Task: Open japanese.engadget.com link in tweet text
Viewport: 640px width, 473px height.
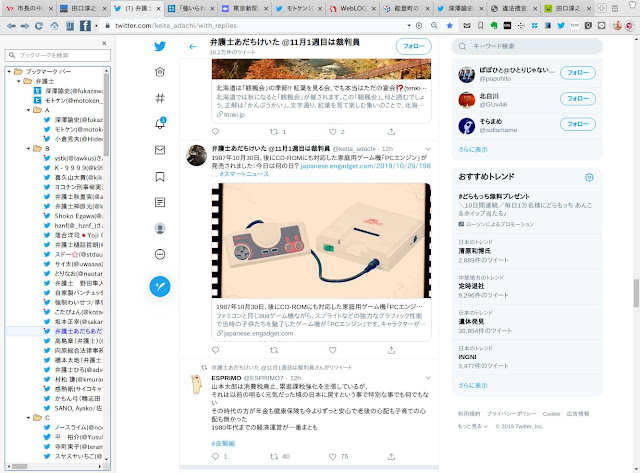Action: pos(365,166)
